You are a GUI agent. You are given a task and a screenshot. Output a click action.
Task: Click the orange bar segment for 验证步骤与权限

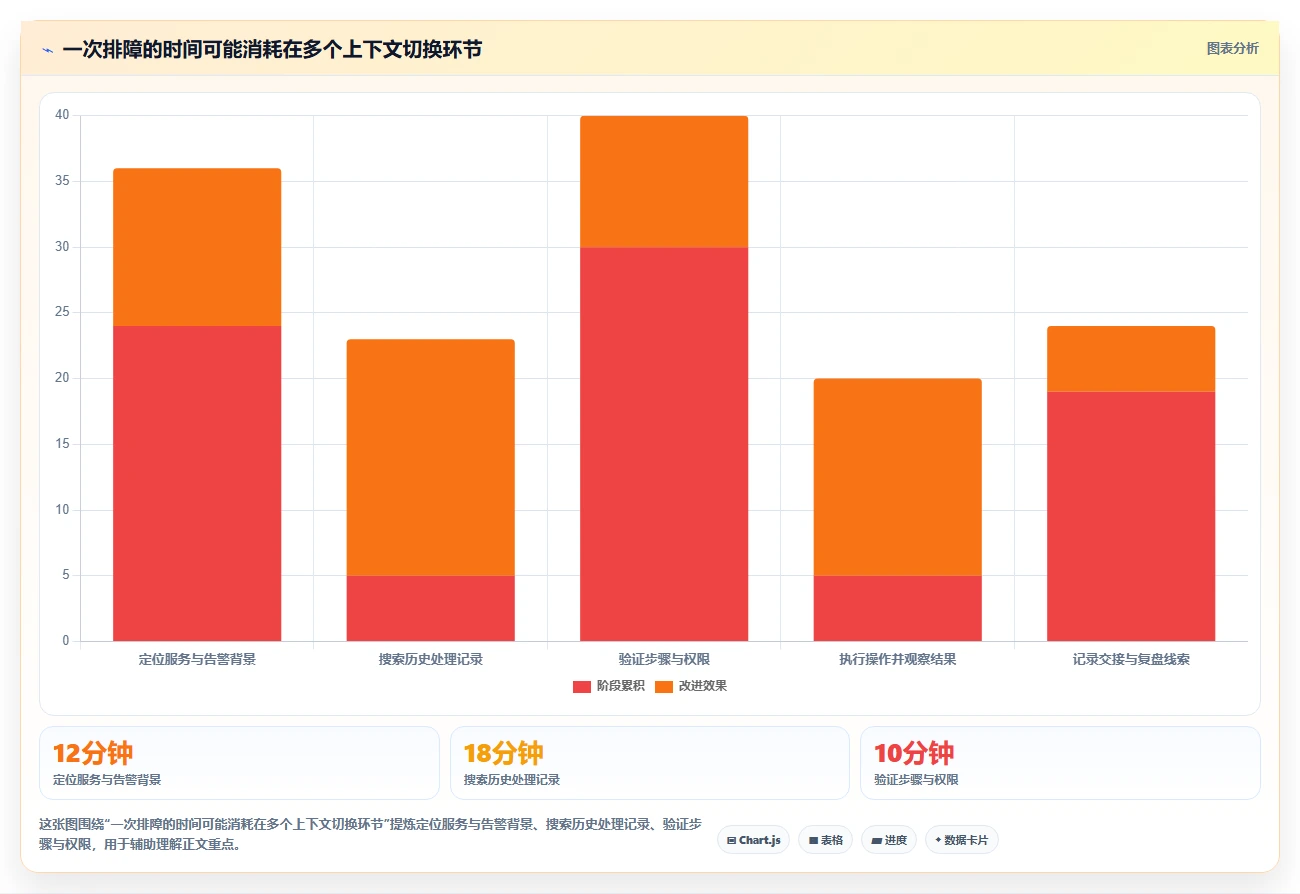click(664, 181)
